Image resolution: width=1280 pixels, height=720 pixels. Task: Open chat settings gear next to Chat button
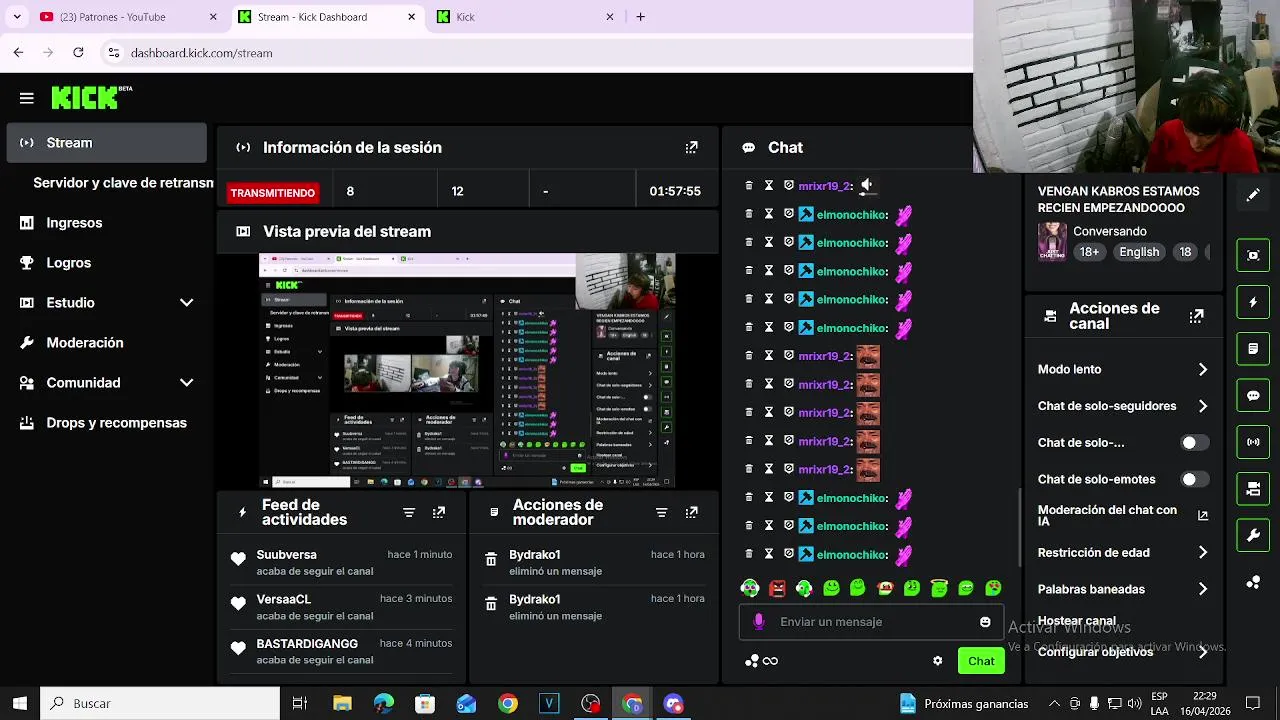pyautogui.click(x=937, y=661)
